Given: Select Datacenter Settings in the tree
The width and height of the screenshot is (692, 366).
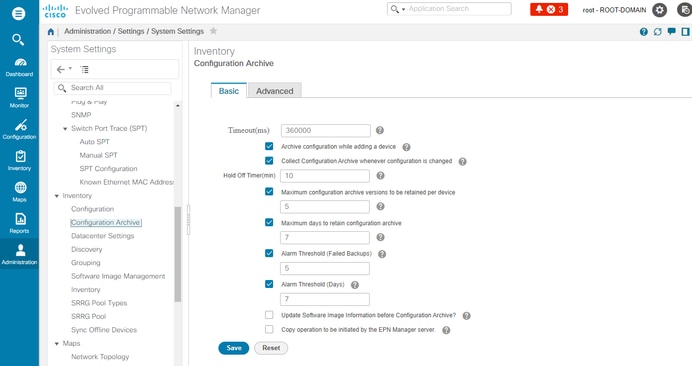Looking at the screenshot, I should [x=102, y=236].
